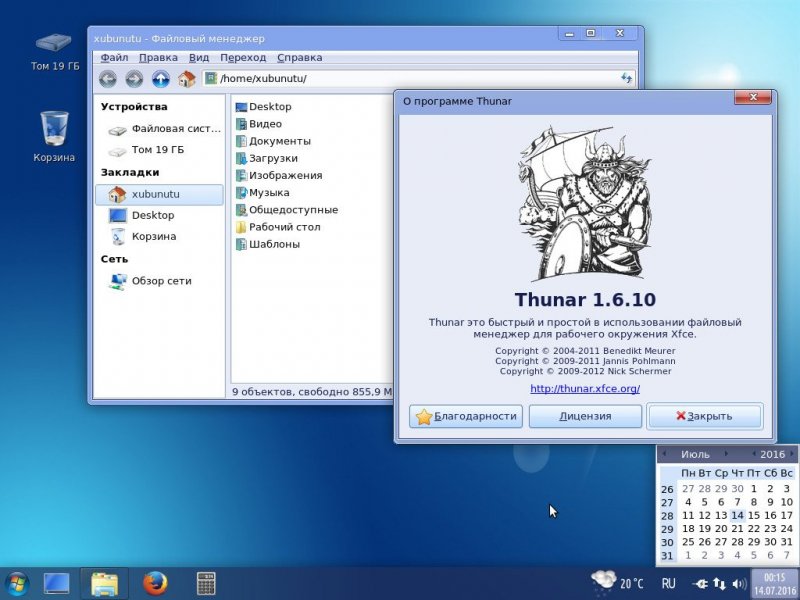Image resolution: width=800 pixels, height=600 pixels.
Task: Open the Общедоступные folder in the file list
Action: (287, 210)
